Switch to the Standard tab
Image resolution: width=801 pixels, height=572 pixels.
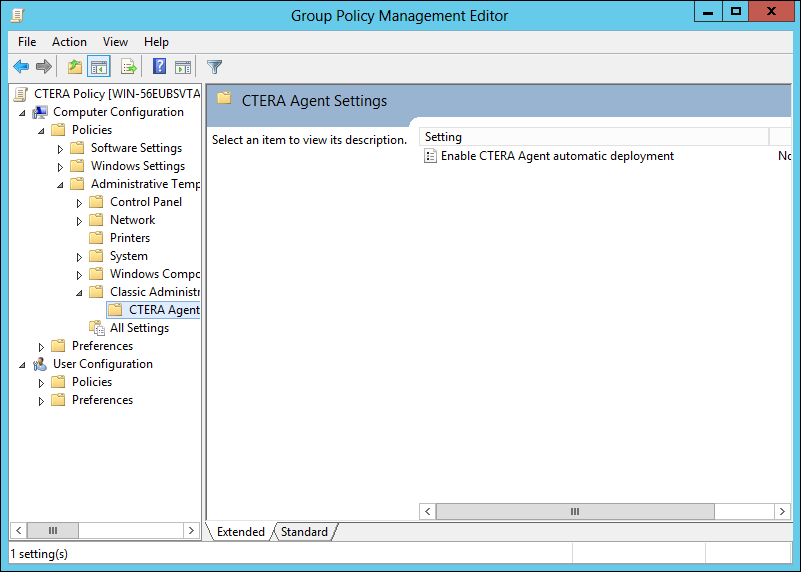coord(304,532)
